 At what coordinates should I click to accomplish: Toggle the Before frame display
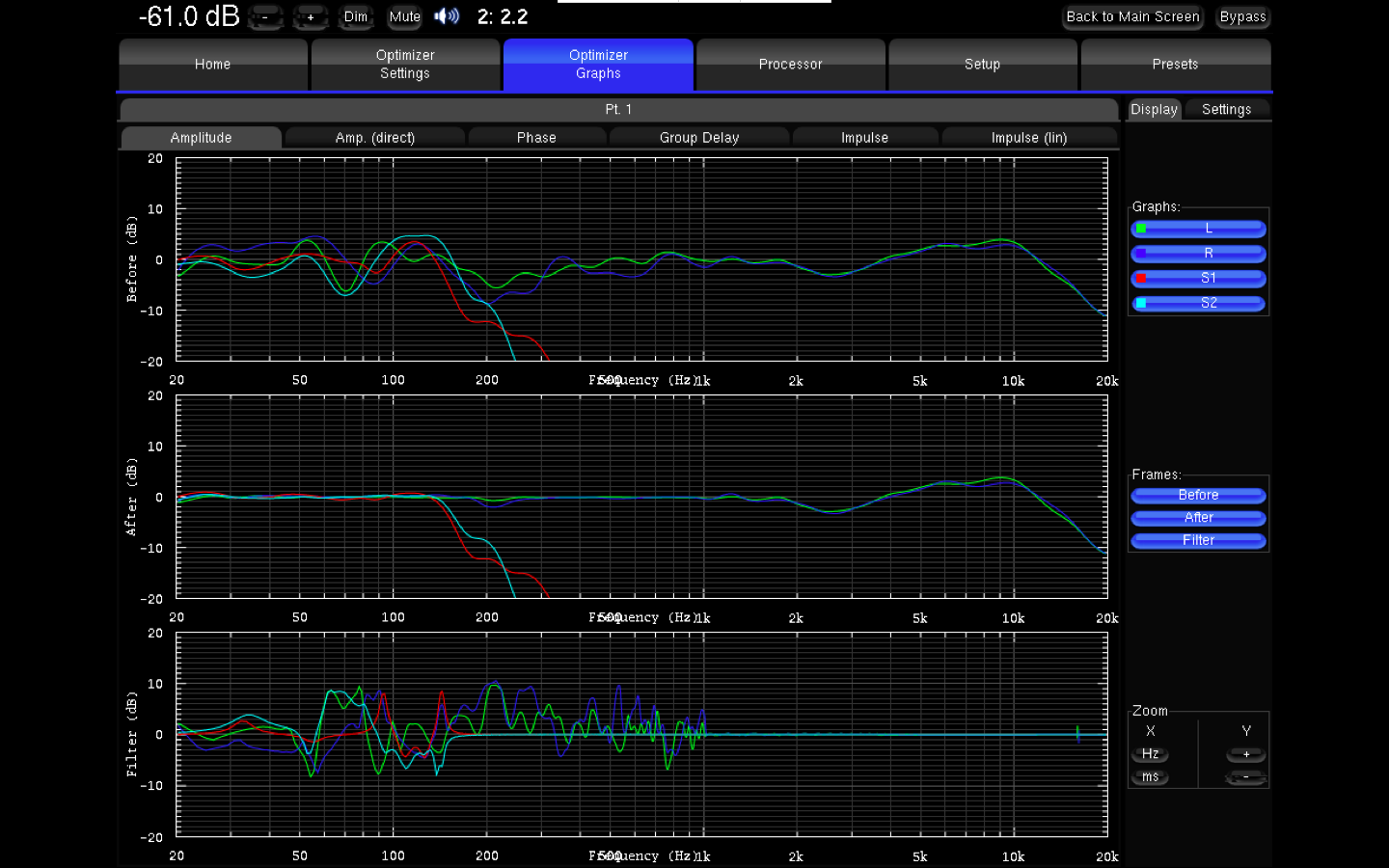[x=1198, y=496]
